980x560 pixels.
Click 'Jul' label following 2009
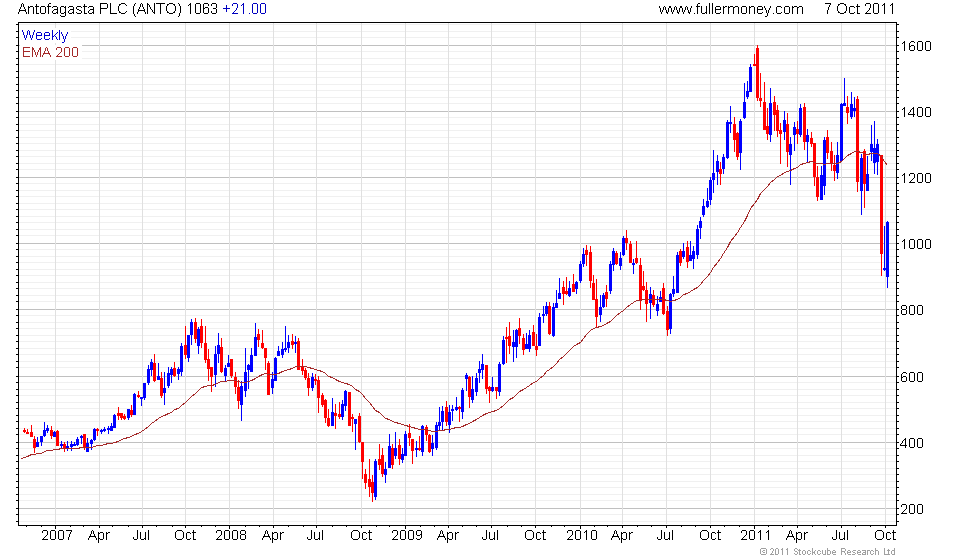[490, 536]
